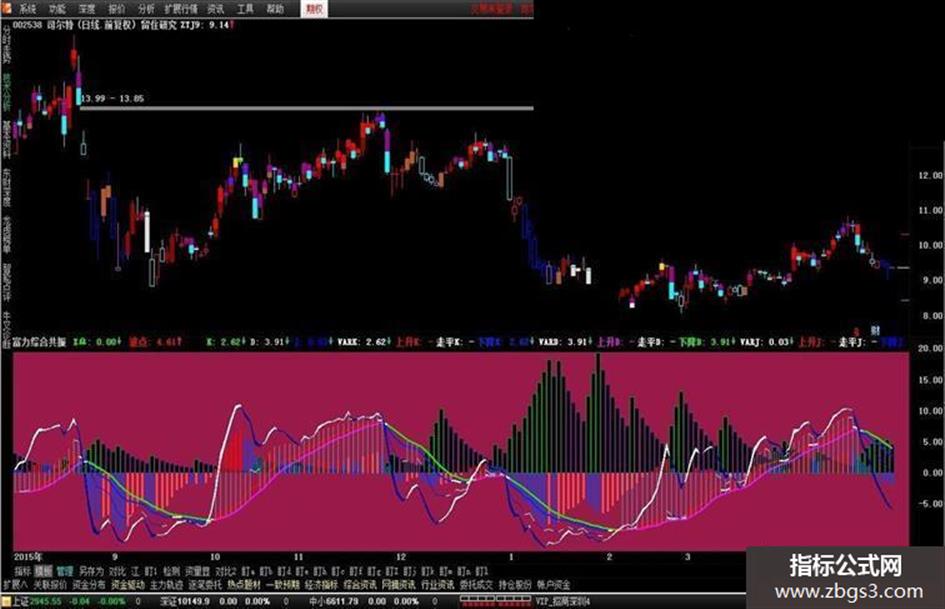Viewport: 945px width, 609px height.
Task: Click the yellow icon beside 上证 in status bar
Action: (x=6, y=601)
